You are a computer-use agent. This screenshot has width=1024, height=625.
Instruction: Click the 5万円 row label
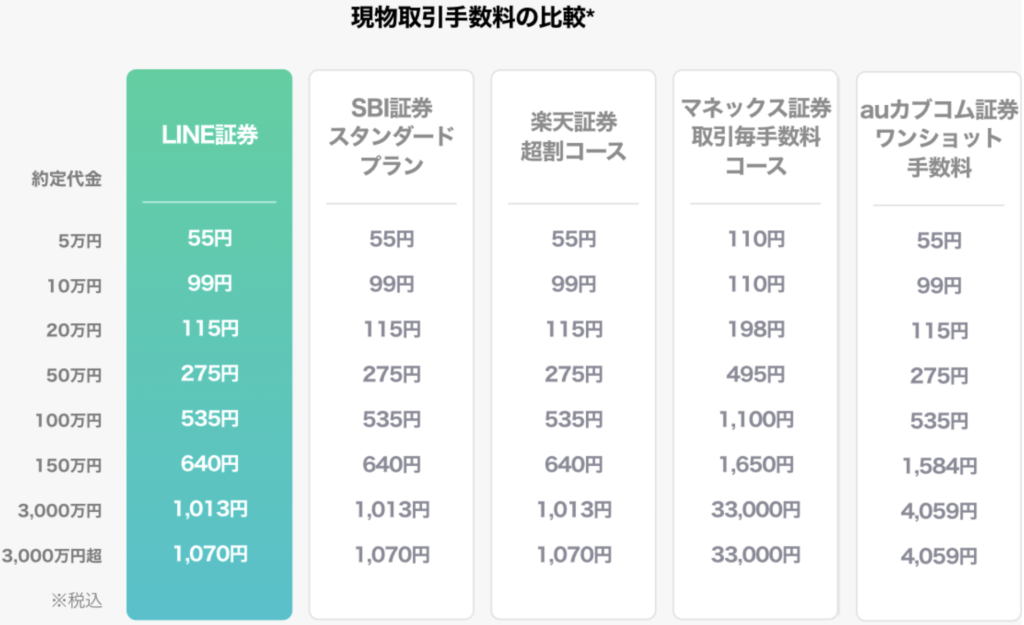pos(80,241)
